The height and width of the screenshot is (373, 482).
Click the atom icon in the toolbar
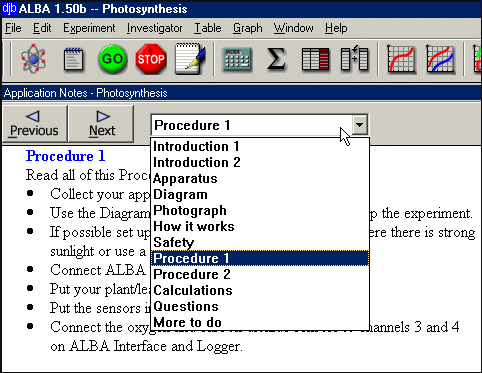pos(33,59)
